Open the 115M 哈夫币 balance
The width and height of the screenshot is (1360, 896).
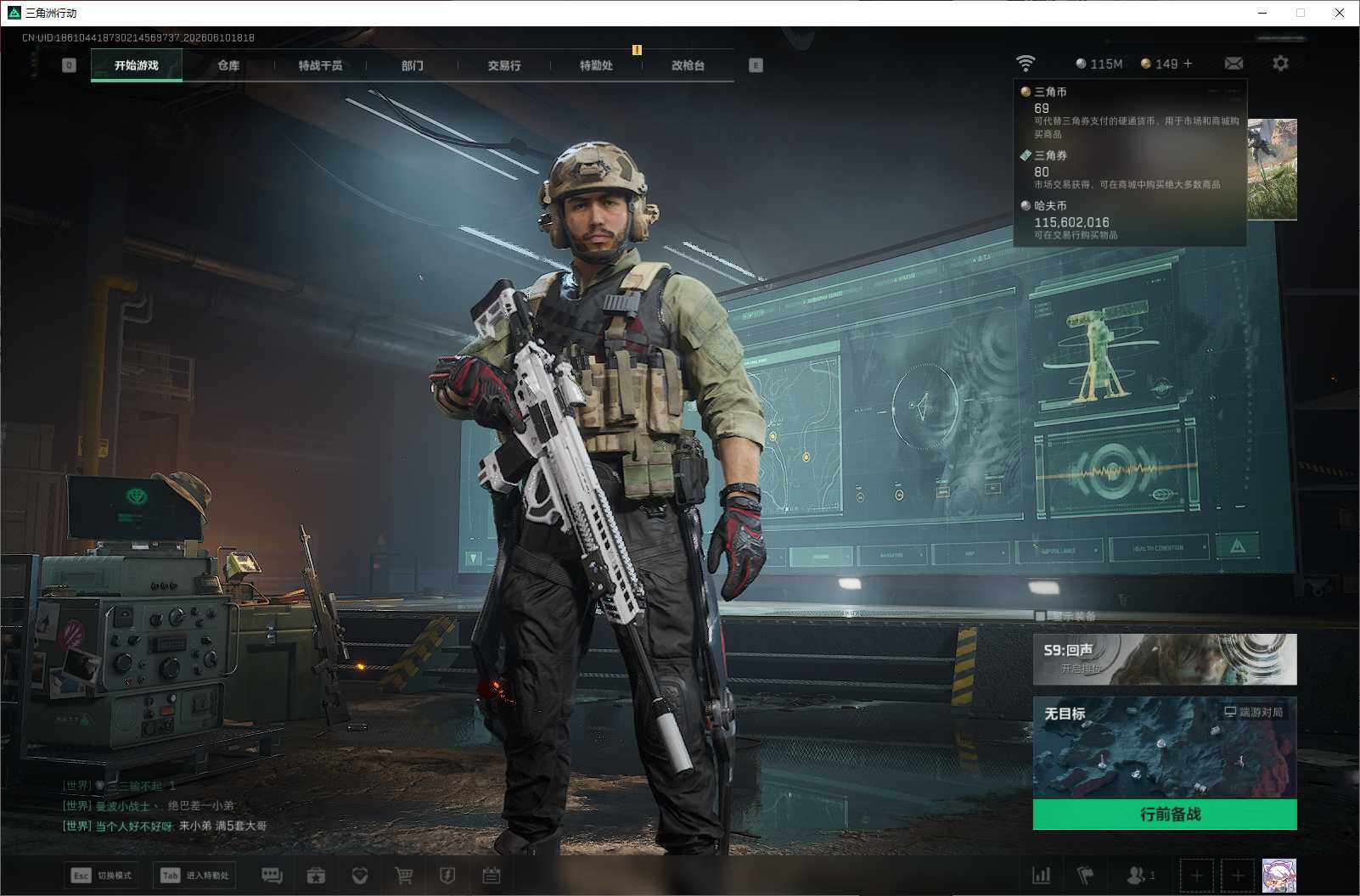(1099, 64)
